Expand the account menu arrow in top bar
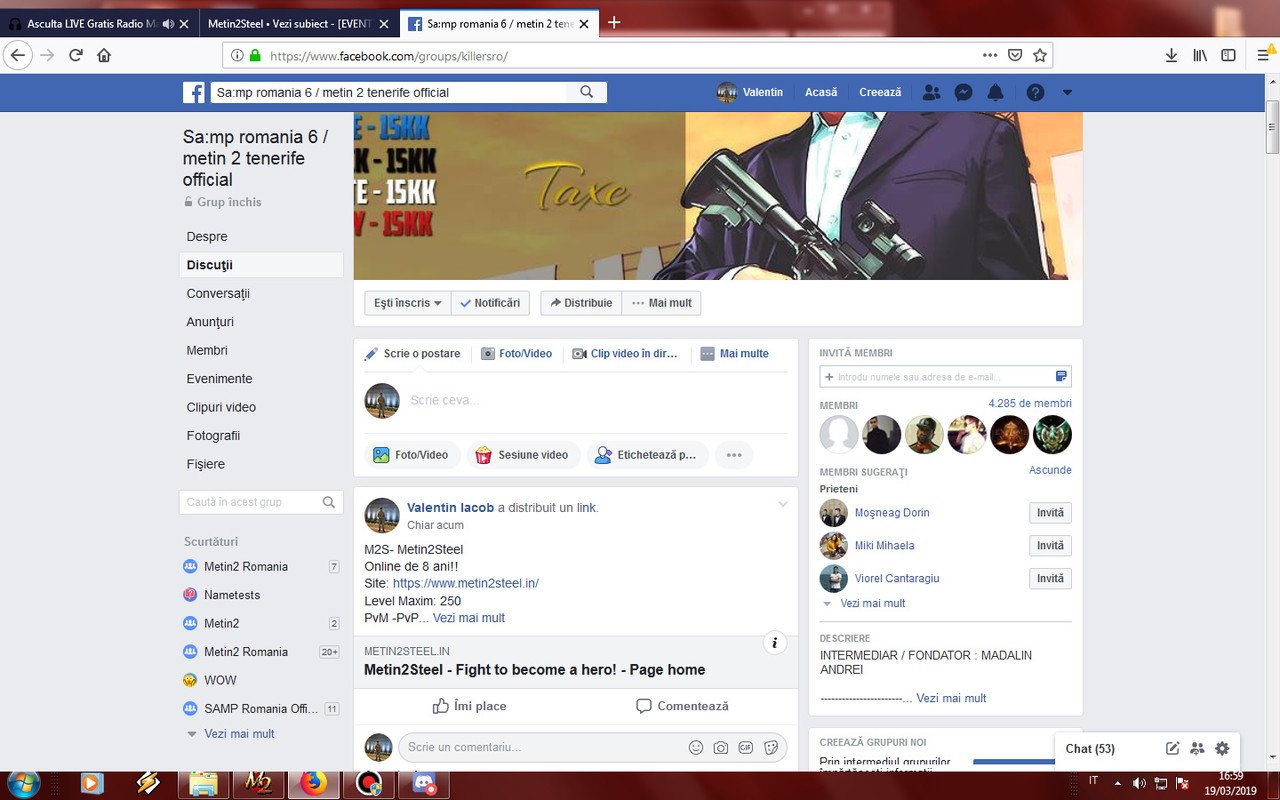The height and width of the screenshot is (800, 1280). [1067, 92]
